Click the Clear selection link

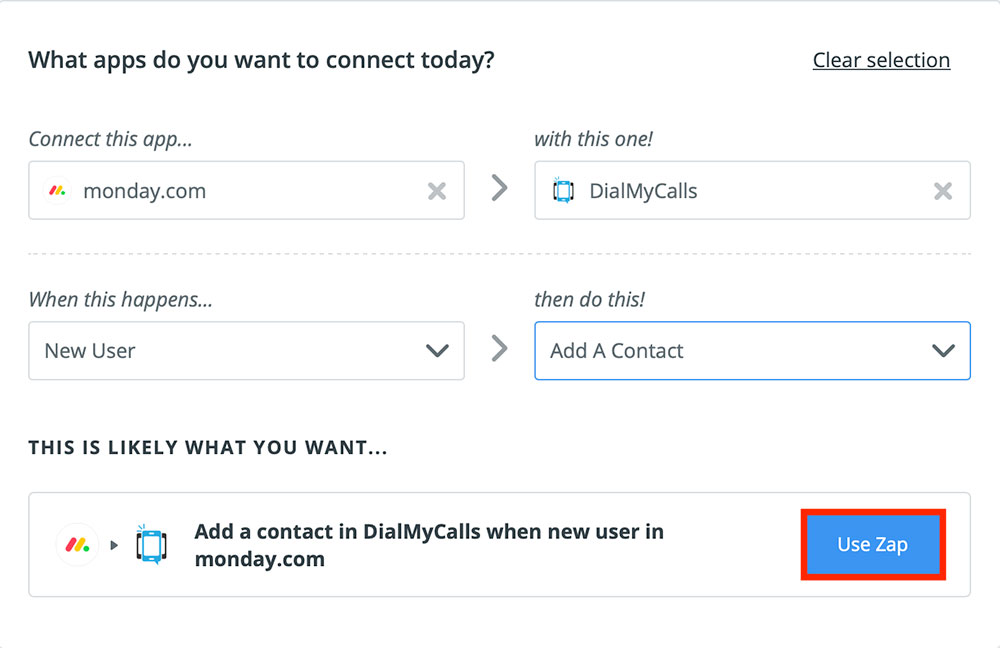tap(881, 60)
